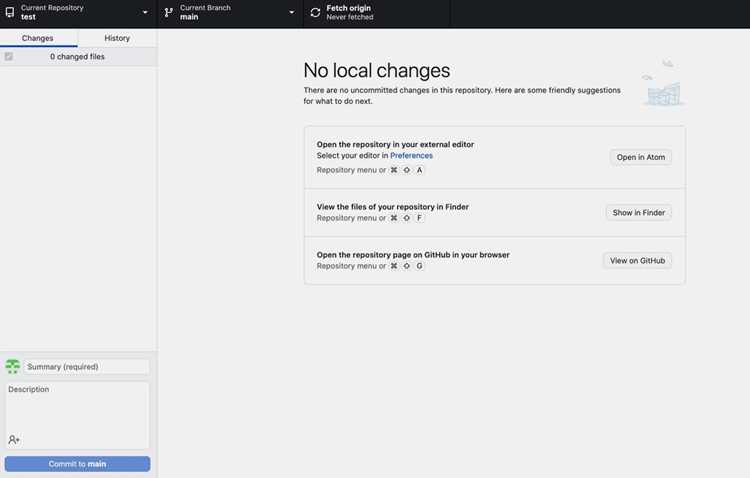Image resolution: width=750 pixels, height=478 pixels.
Task: Click the 'F' shortcut key badge
Action: [419, 218]
